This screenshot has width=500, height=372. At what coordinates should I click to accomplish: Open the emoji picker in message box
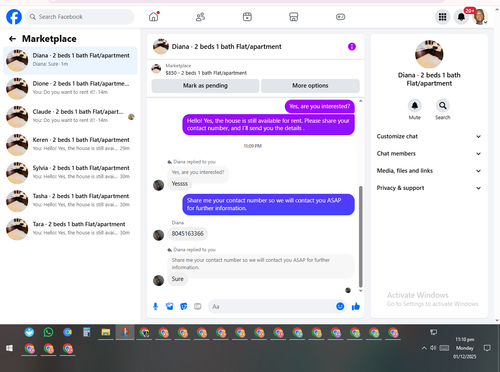[340, 306]
